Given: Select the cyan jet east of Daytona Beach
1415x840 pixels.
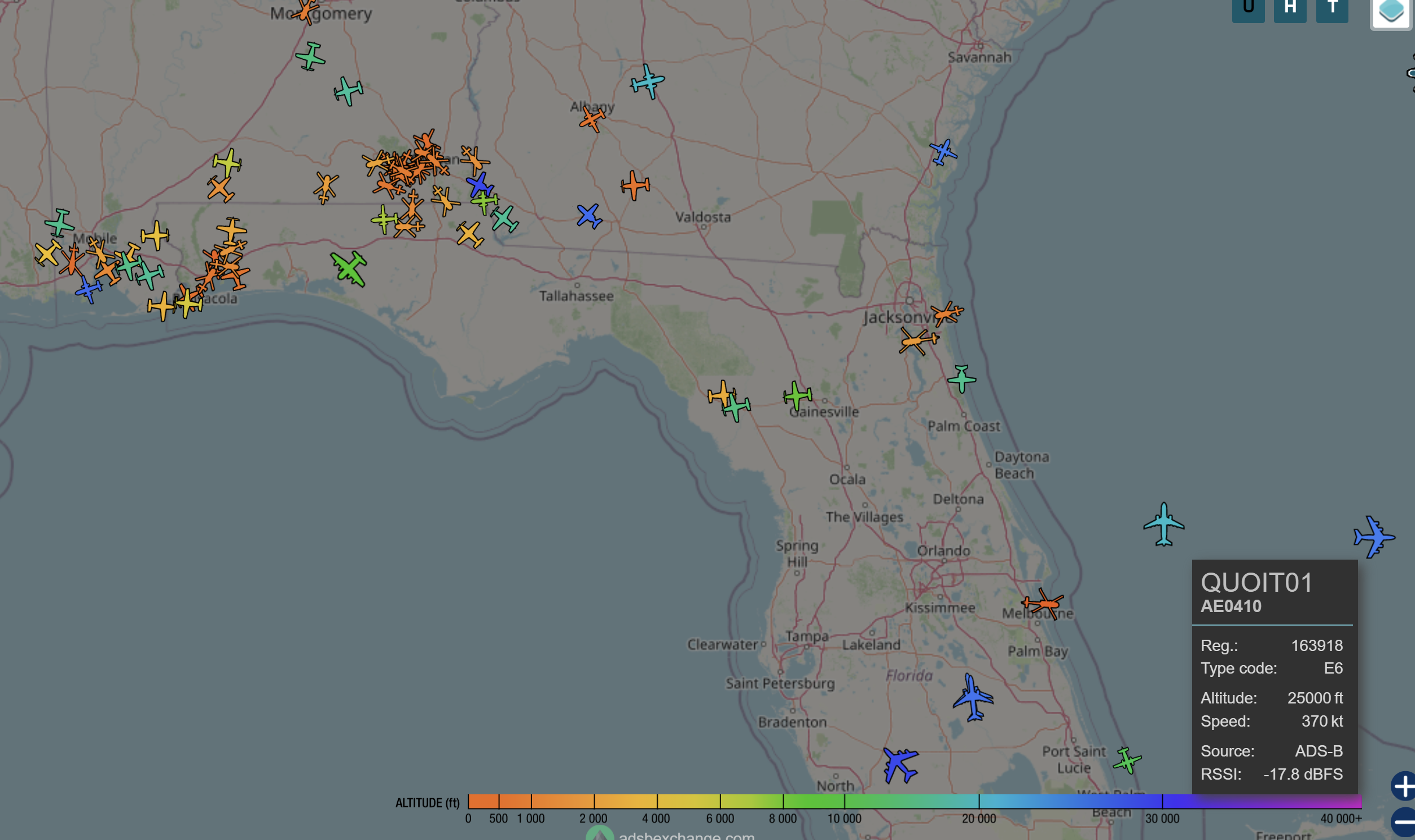Looking at the screenshot, I should 1164,524.
